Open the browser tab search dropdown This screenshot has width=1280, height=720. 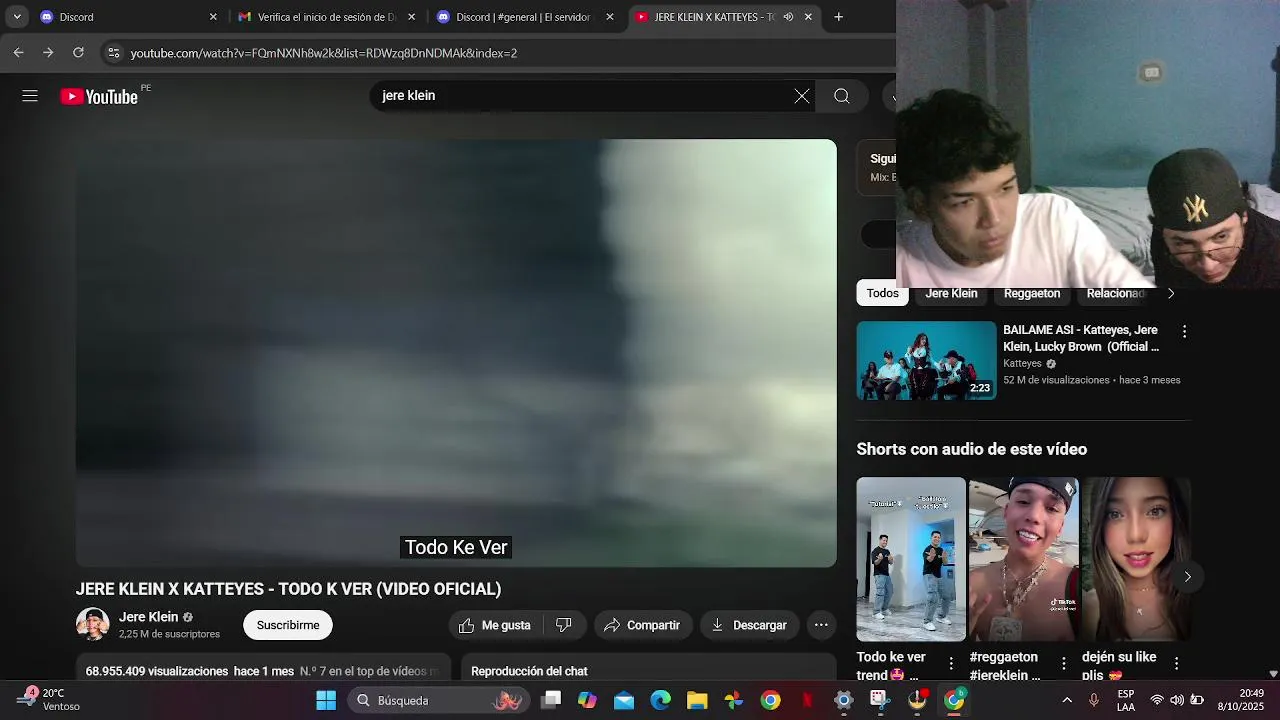17,17
